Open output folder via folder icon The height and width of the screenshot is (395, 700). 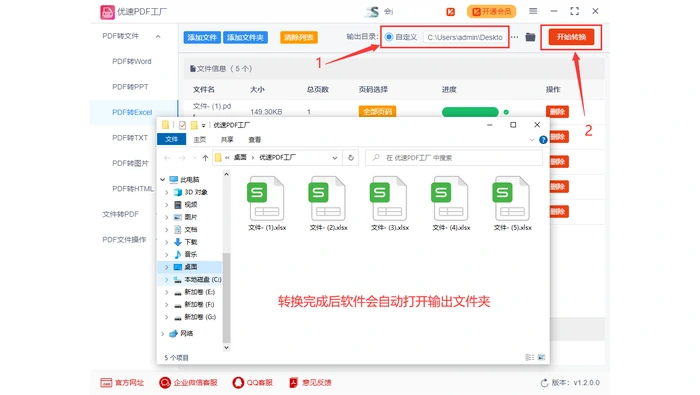(530, 37)
